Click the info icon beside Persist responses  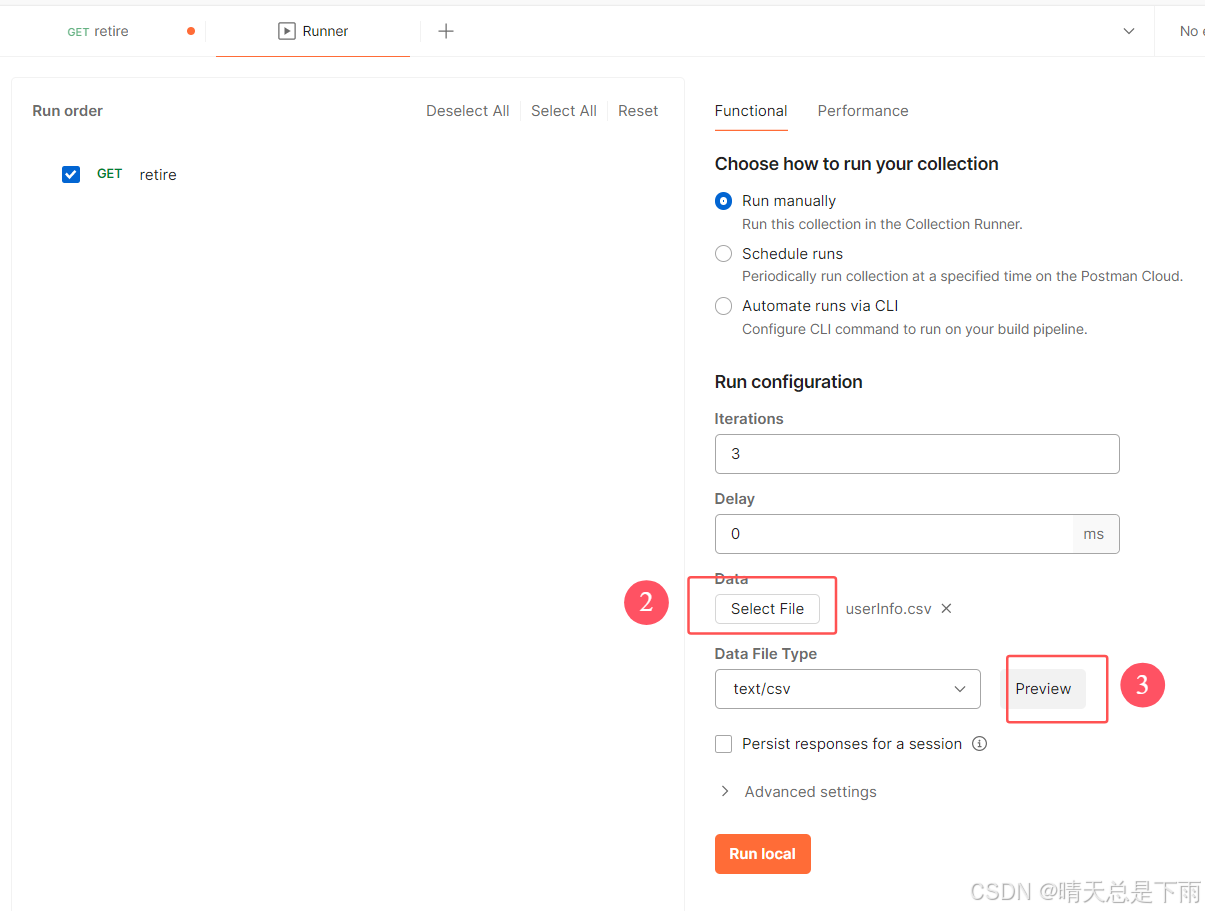point(979,743)
